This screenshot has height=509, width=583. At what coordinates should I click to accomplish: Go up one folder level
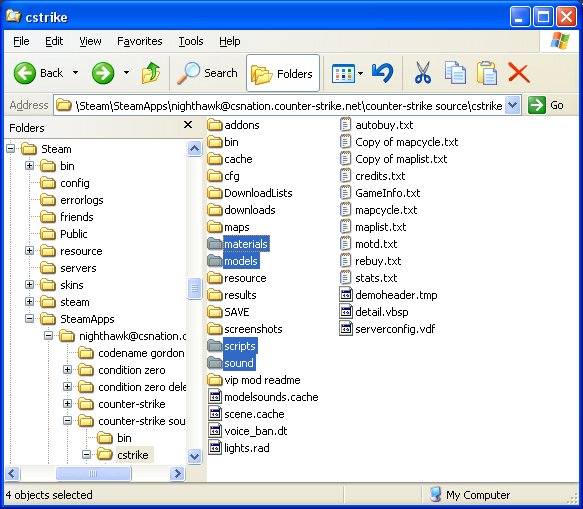point(151,73)
